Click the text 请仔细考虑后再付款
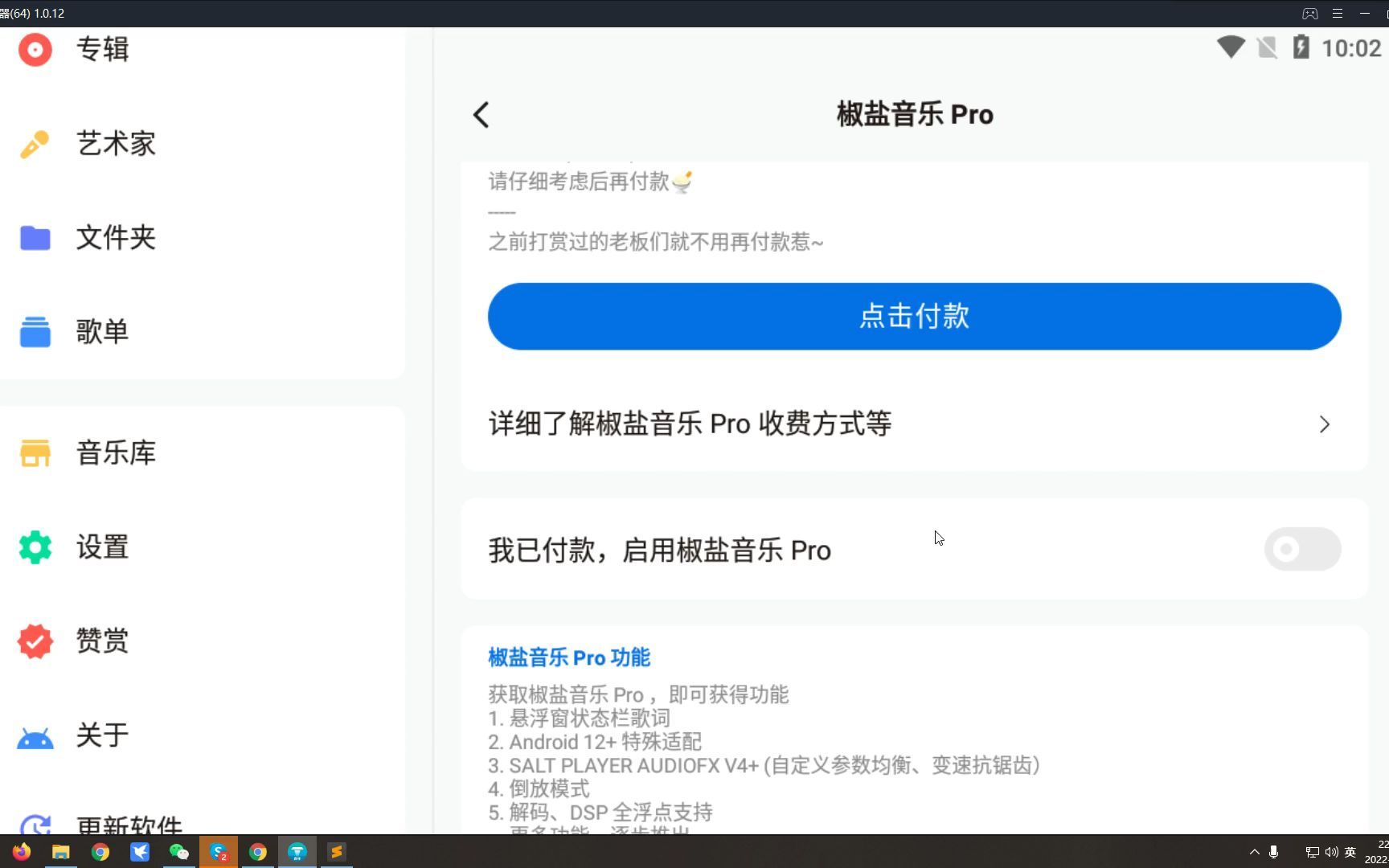Image resolution: width=1389 pixels, height=868 pixels. coord(579,182)
